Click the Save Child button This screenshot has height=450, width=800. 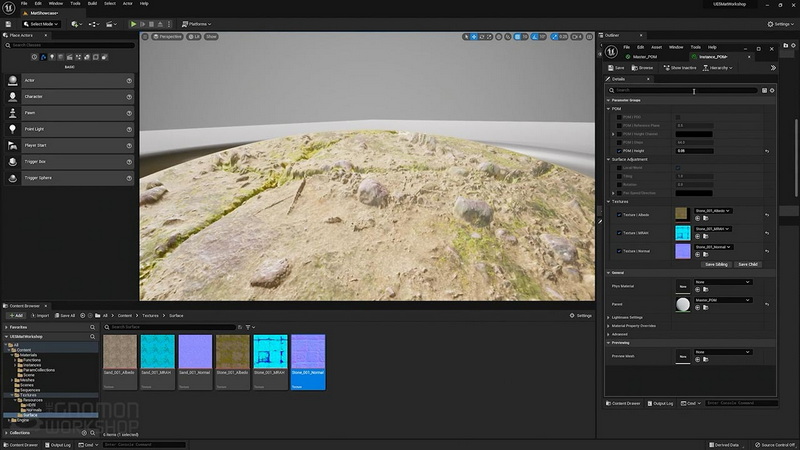[748, 264]
